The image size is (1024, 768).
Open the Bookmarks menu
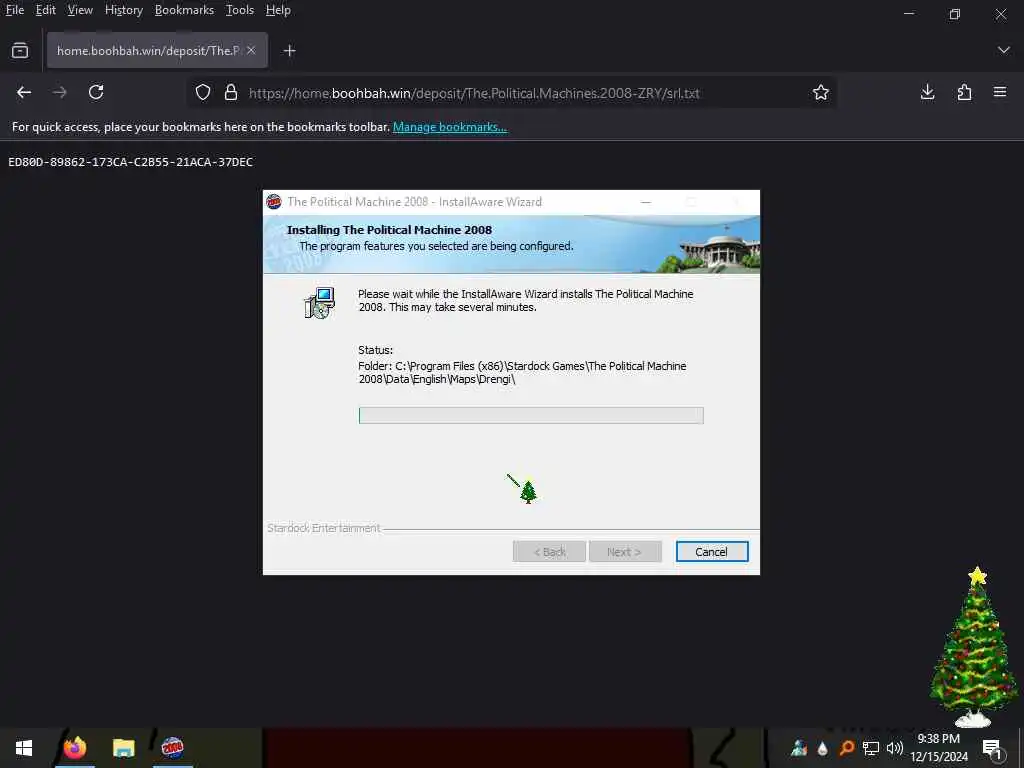(184, 10)
